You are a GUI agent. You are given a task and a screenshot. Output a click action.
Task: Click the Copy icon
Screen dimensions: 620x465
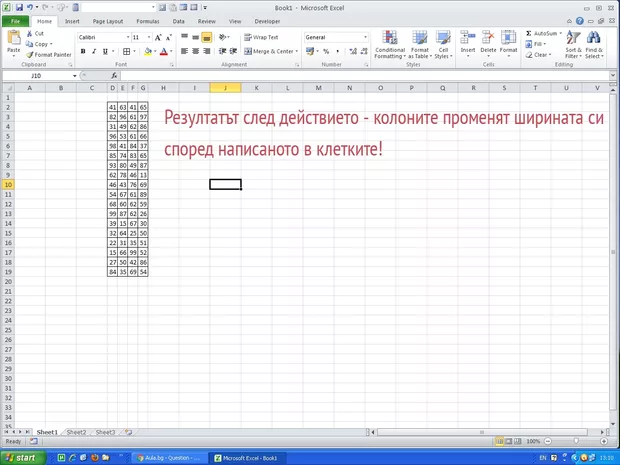click(29, 44)
